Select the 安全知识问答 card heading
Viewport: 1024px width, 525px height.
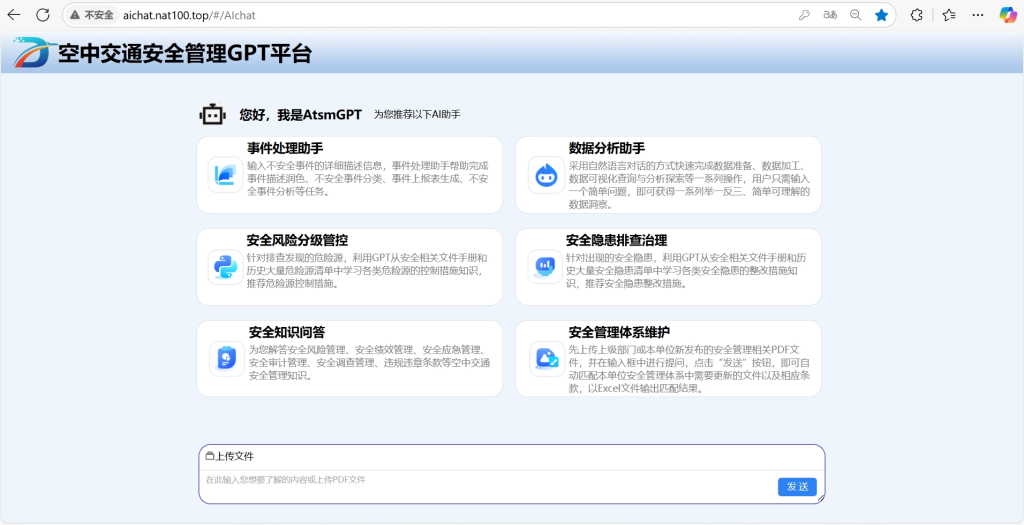pyautogui.click(x=286, y=332)
